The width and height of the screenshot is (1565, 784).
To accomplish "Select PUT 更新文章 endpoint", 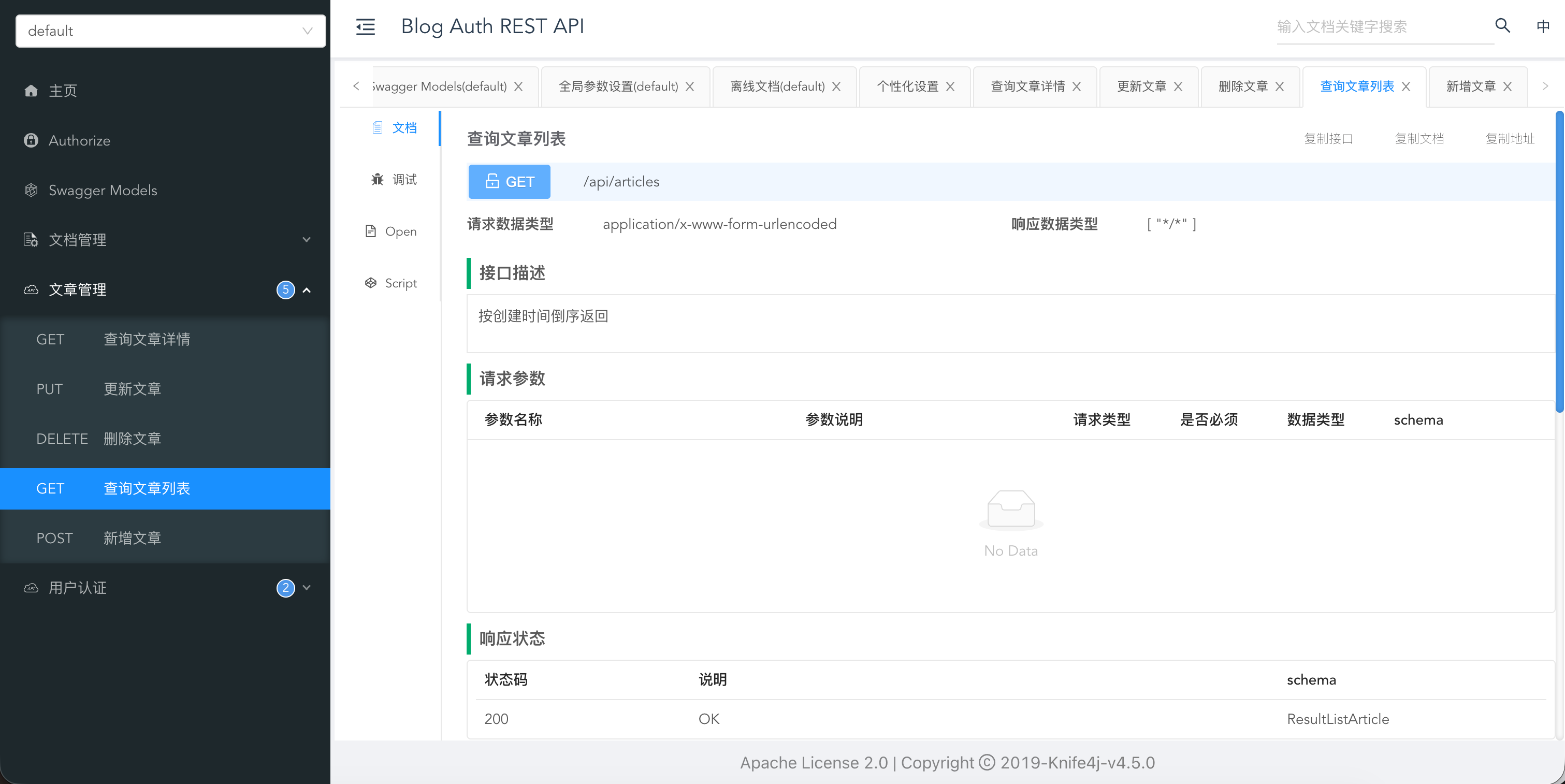I will (165, 389).
